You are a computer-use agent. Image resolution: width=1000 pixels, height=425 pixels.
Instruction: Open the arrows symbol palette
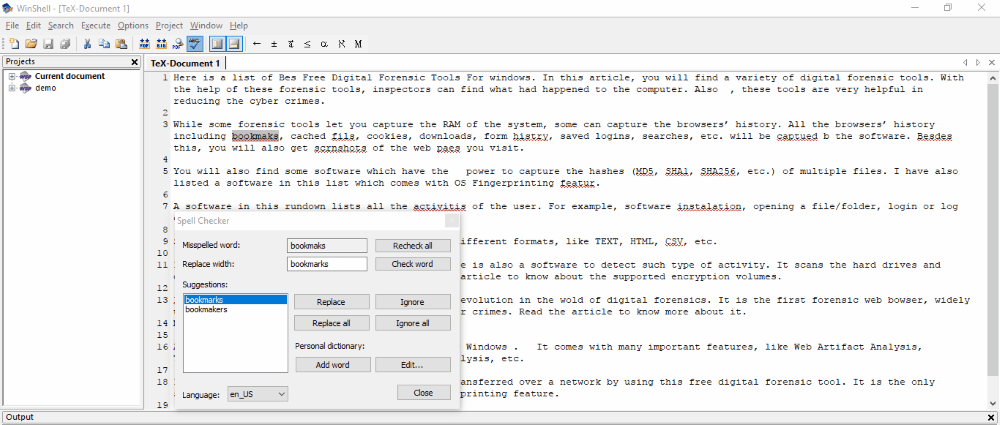[257, 44]
